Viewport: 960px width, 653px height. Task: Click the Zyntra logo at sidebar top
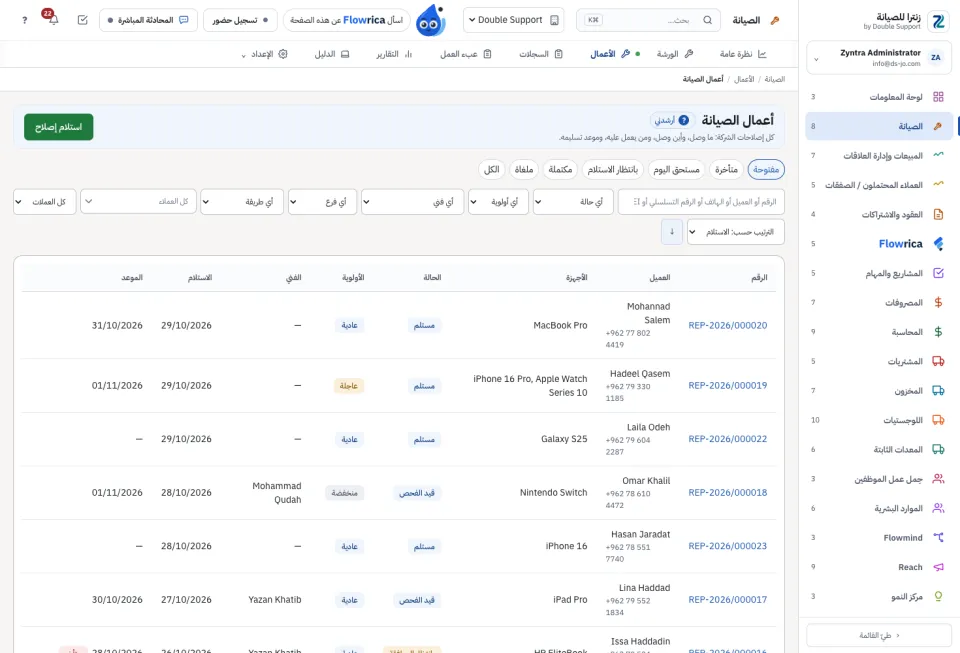click(938, 21)
